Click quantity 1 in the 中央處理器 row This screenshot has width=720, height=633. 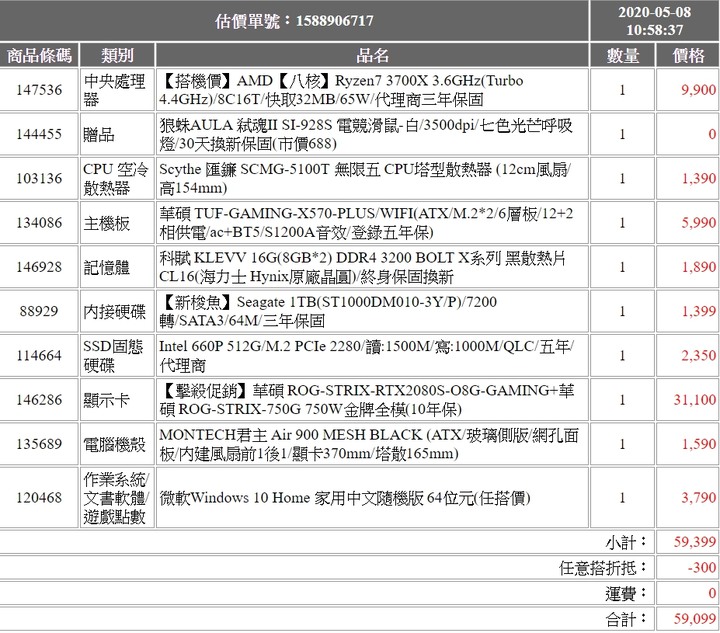(622, 90)
